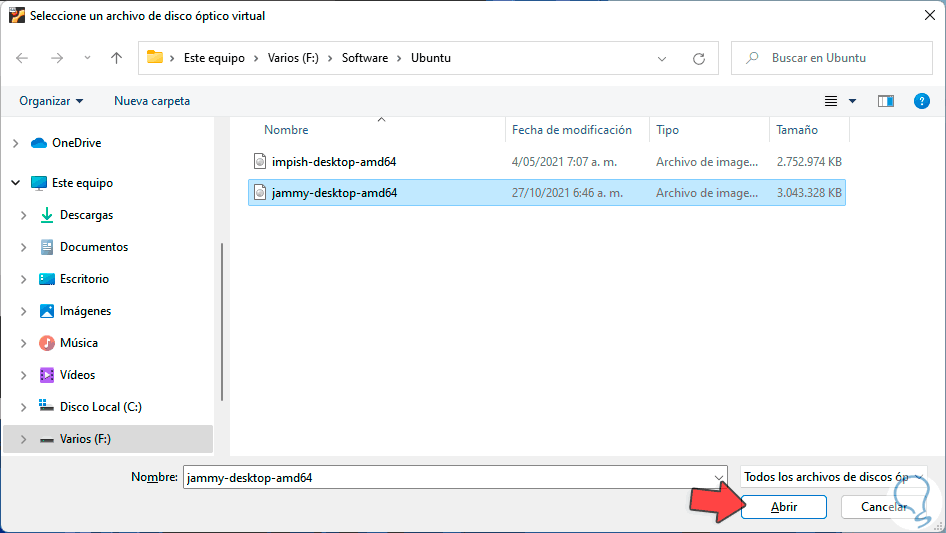This screenshot has height=533, width=946.
Task: Click the jammy-desktop-amd64 file icon
Action: pos(260,193)
